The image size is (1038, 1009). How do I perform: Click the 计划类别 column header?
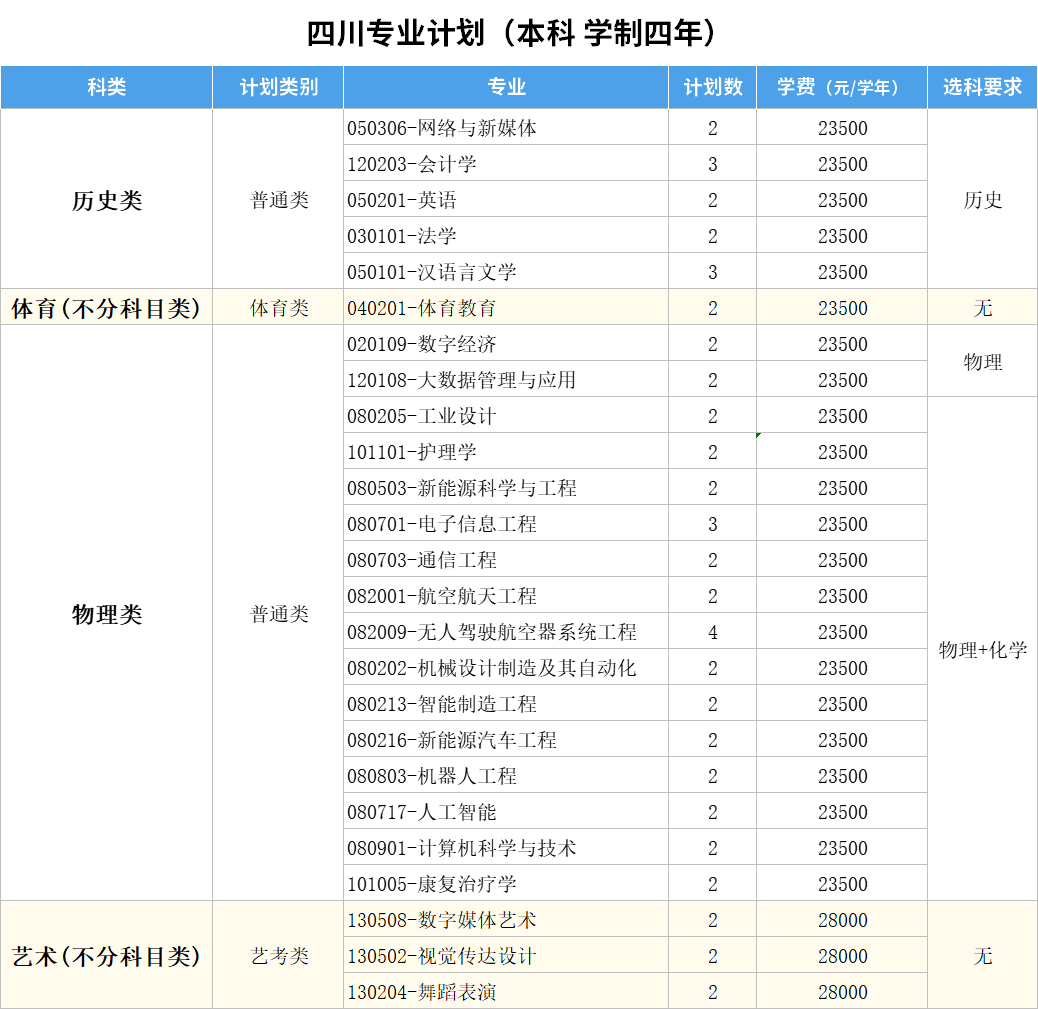[x=278, y=87]
